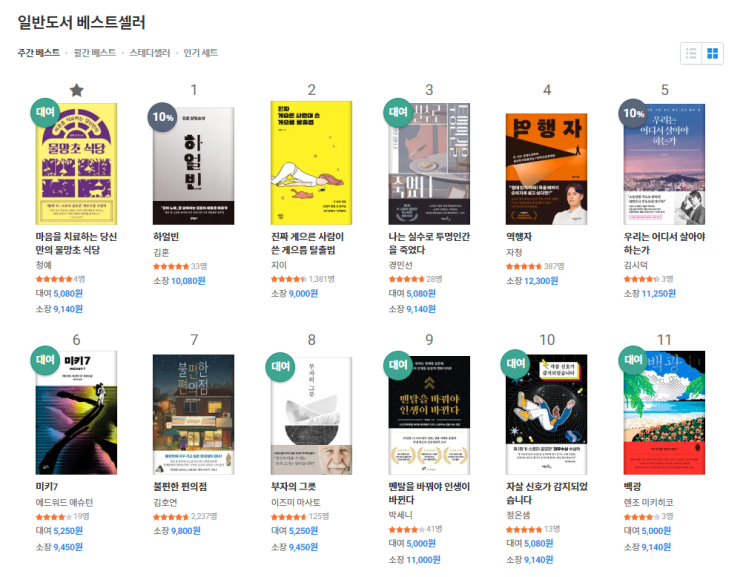Open 부자의 그릇 cover thumbnail
Viewport: 743px width, 577px height.
pos(311,415)
